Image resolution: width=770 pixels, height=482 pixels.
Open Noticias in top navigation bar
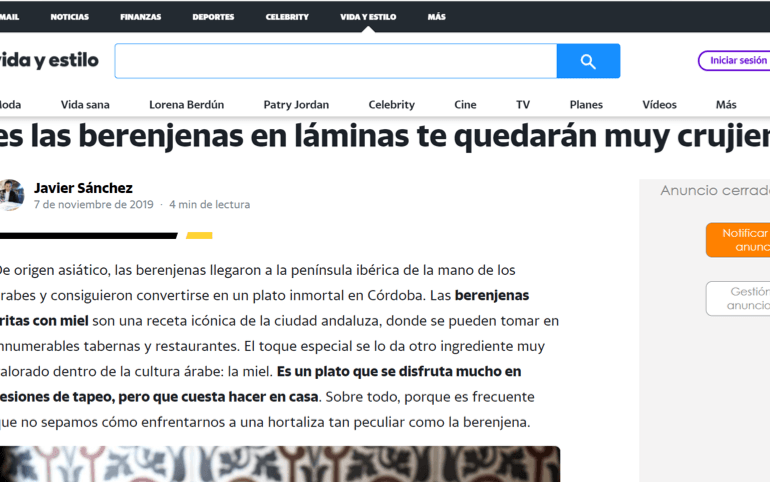tap(70, 17)
